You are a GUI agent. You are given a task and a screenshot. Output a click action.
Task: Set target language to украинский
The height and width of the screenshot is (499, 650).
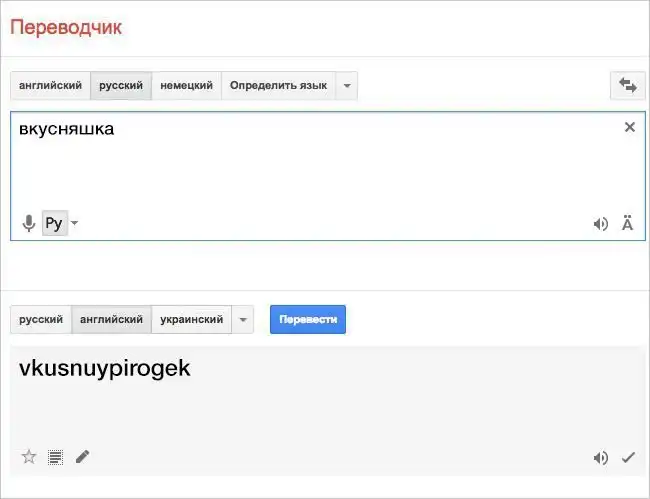(191, 320)
